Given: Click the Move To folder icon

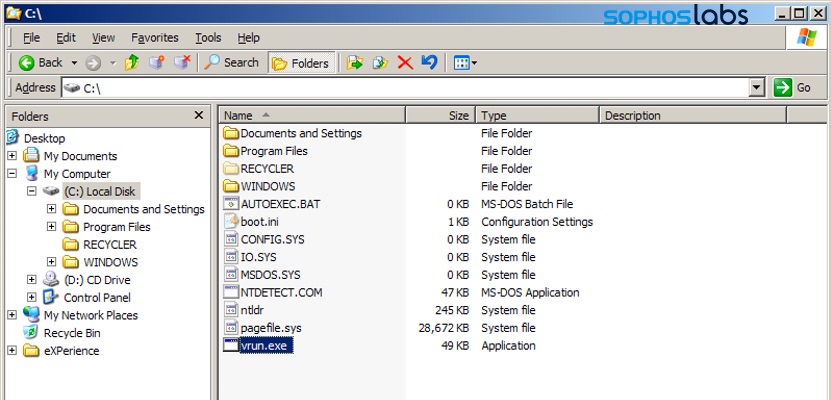Looking at the screenshot, I should click(x=355, y=63).
